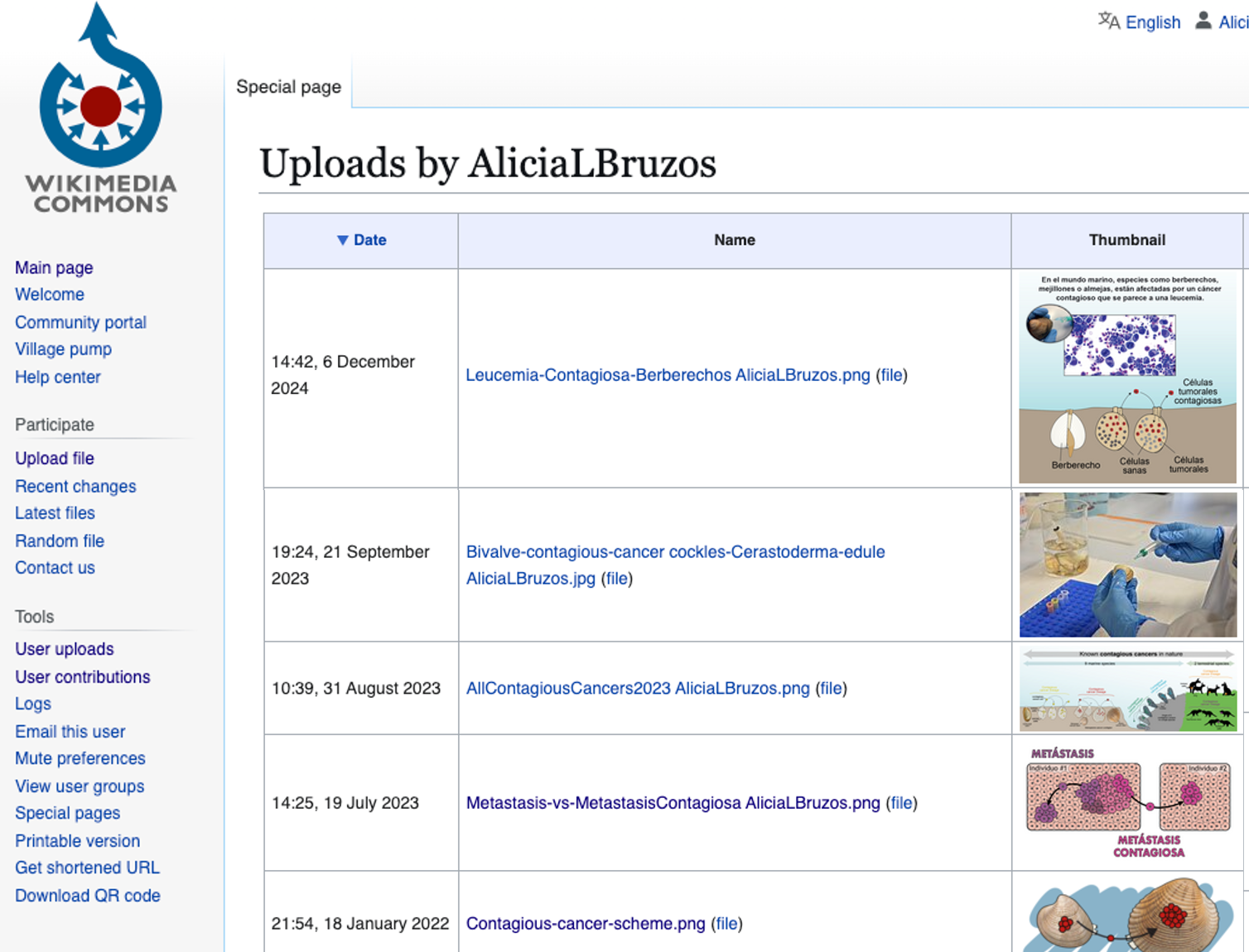Click Email this user
The width and height of the screenshot is (1249, 952).
tap(70, 732)
